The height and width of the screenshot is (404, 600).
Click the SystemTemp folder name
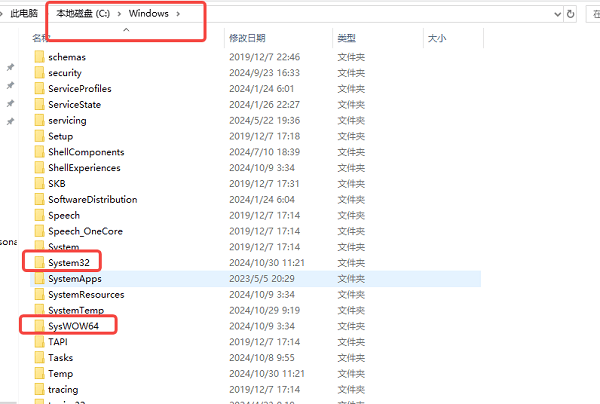[76, 310]
